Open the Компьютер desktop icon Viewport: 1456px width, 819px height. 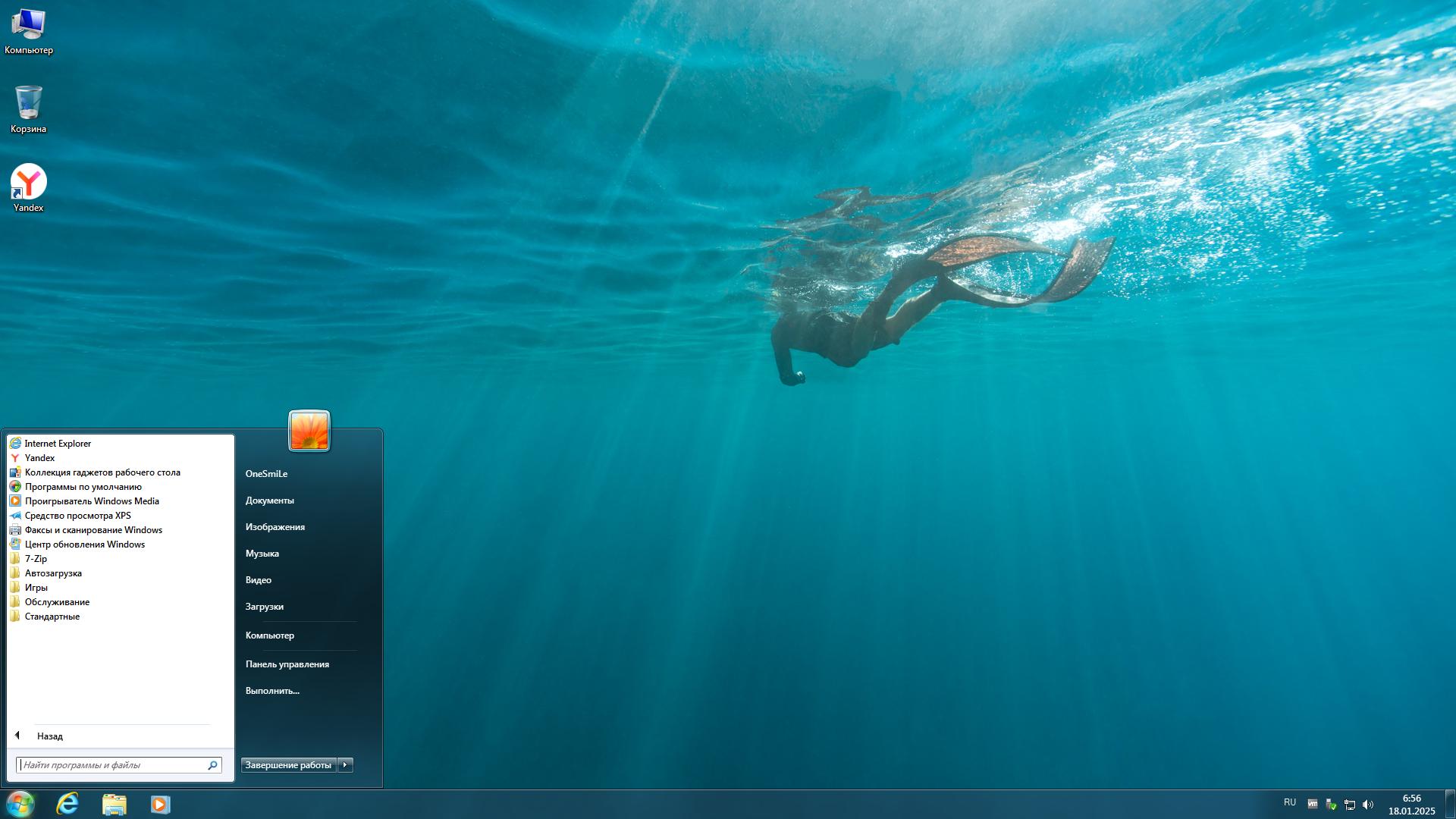pos(29,25)
